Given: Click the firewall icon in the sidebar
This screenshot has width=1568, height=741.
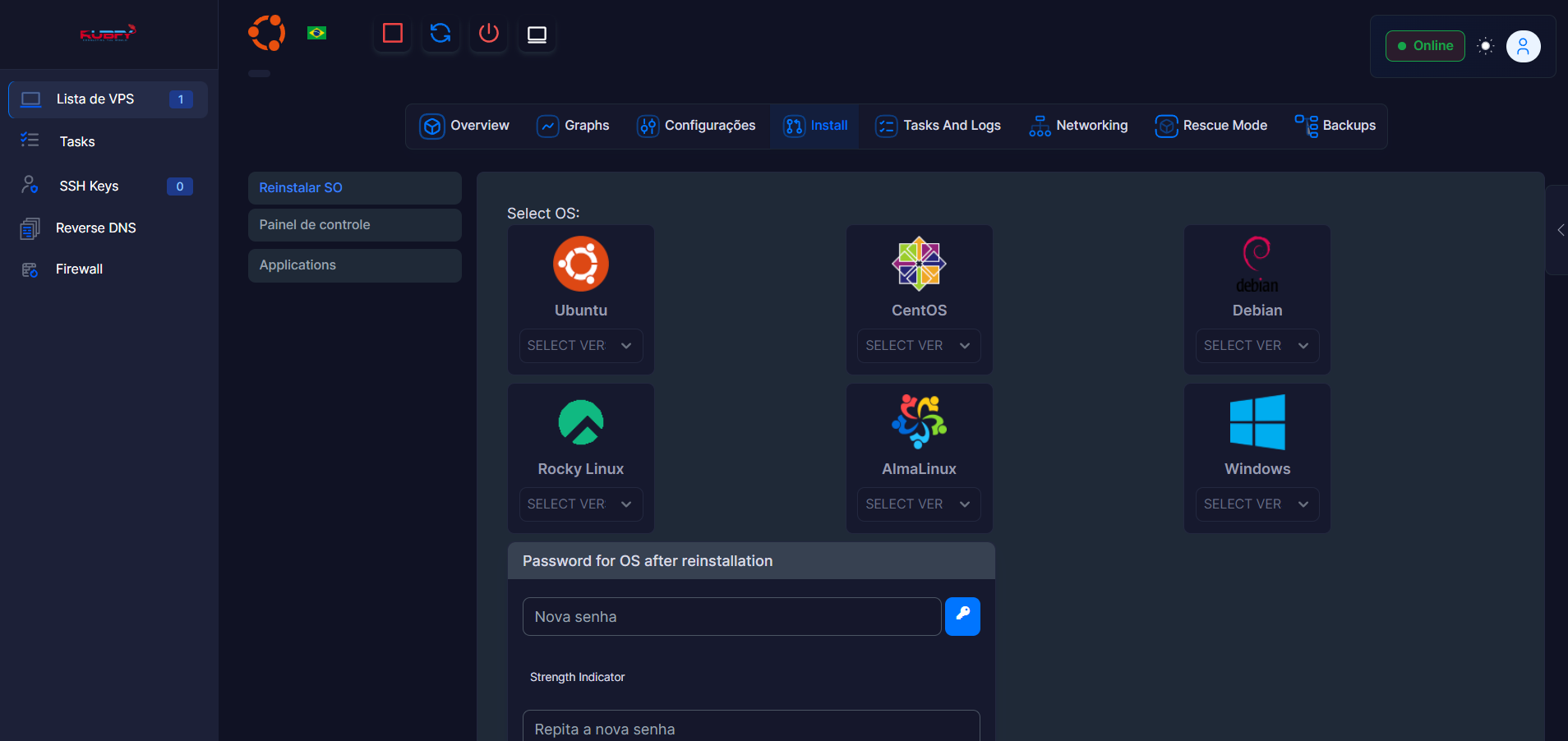Looking at the screenshot, I should tap(30, 269).
